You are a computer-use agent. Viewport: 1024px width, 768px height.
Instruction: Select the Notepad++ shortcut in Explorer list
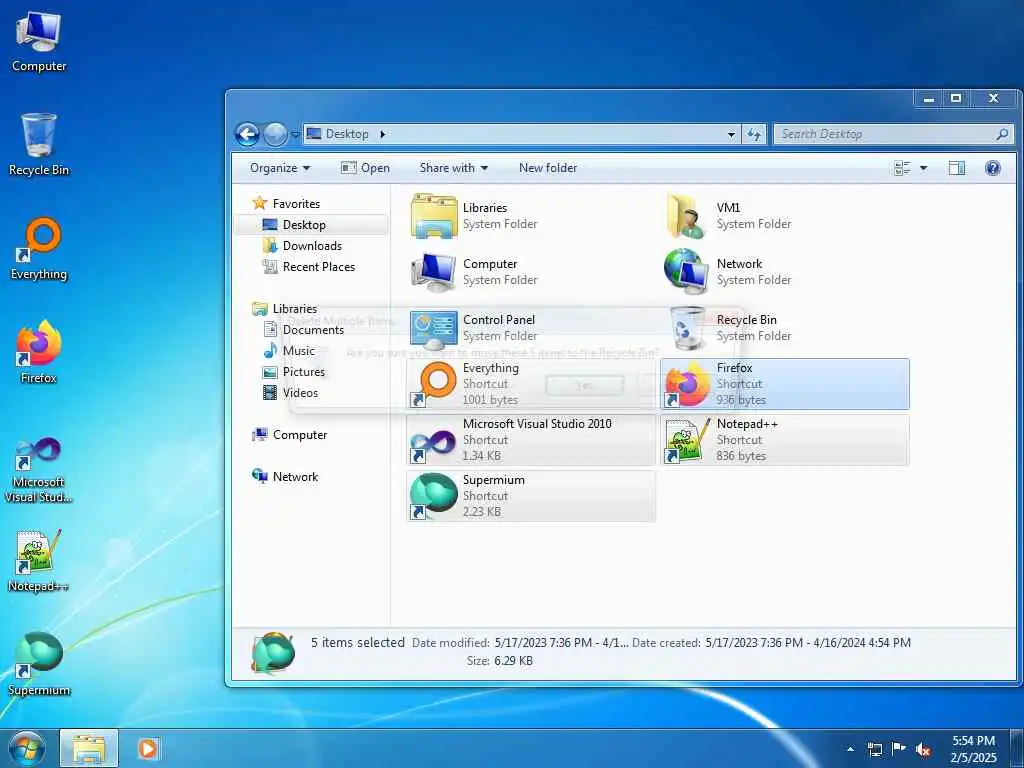click(x=784, y=440)
